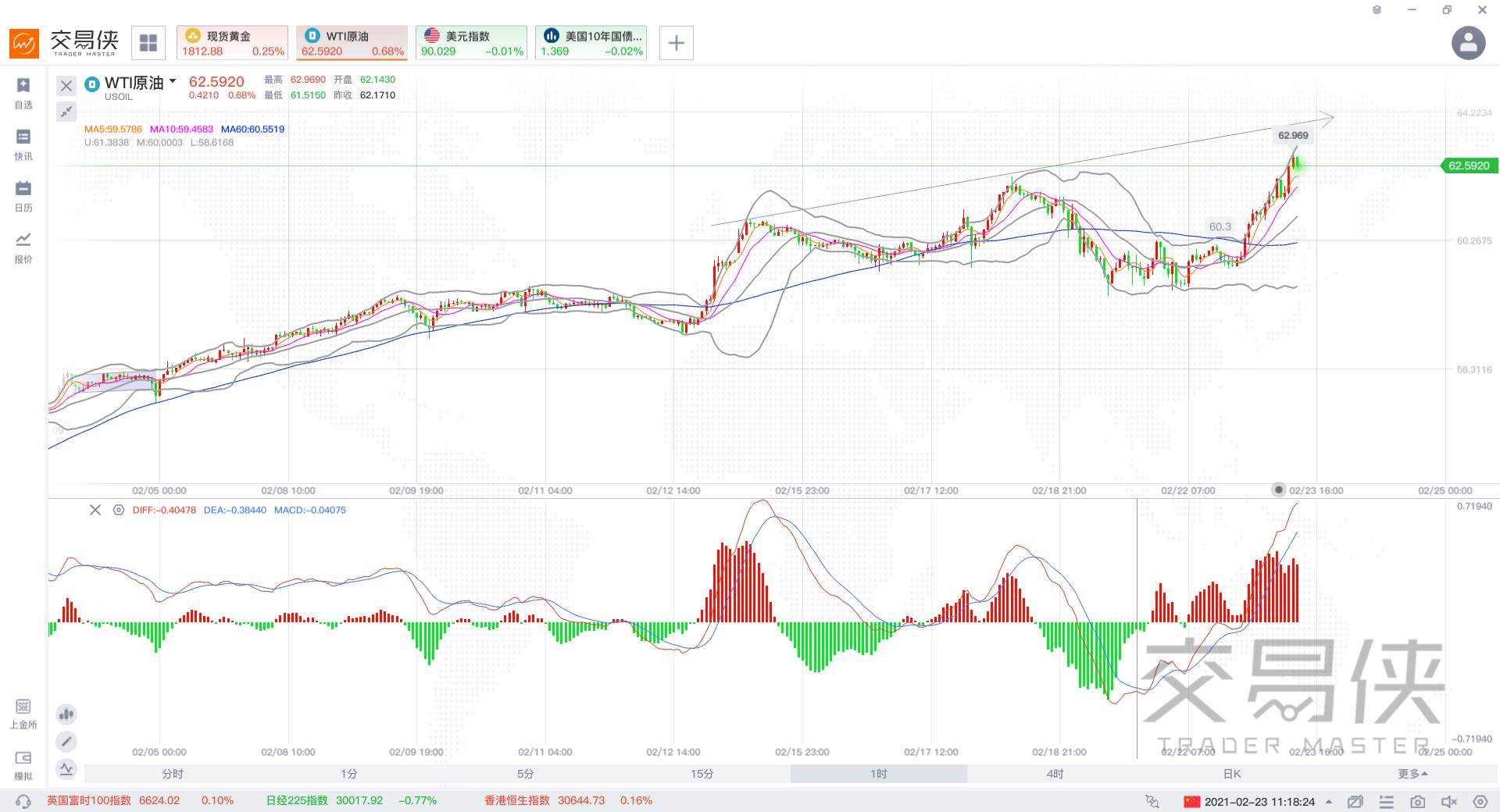Open the candlestick chart type selector
The image size is (1500, 812).
(x=66, y=714)
